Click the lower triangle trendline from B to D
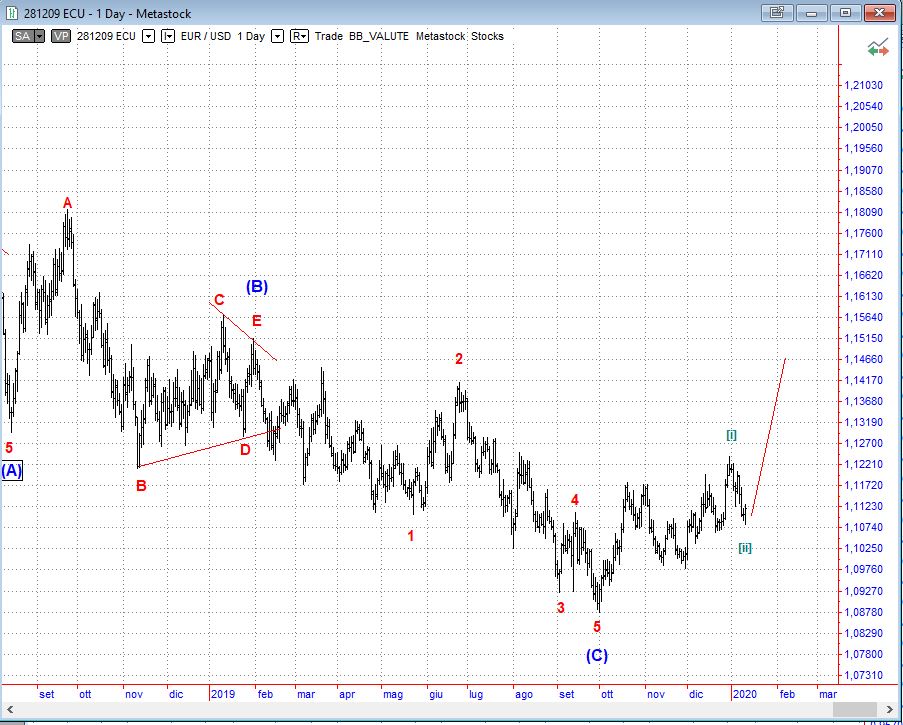The width and height of the screenshot is (903, 725). (x=209, y=447)
